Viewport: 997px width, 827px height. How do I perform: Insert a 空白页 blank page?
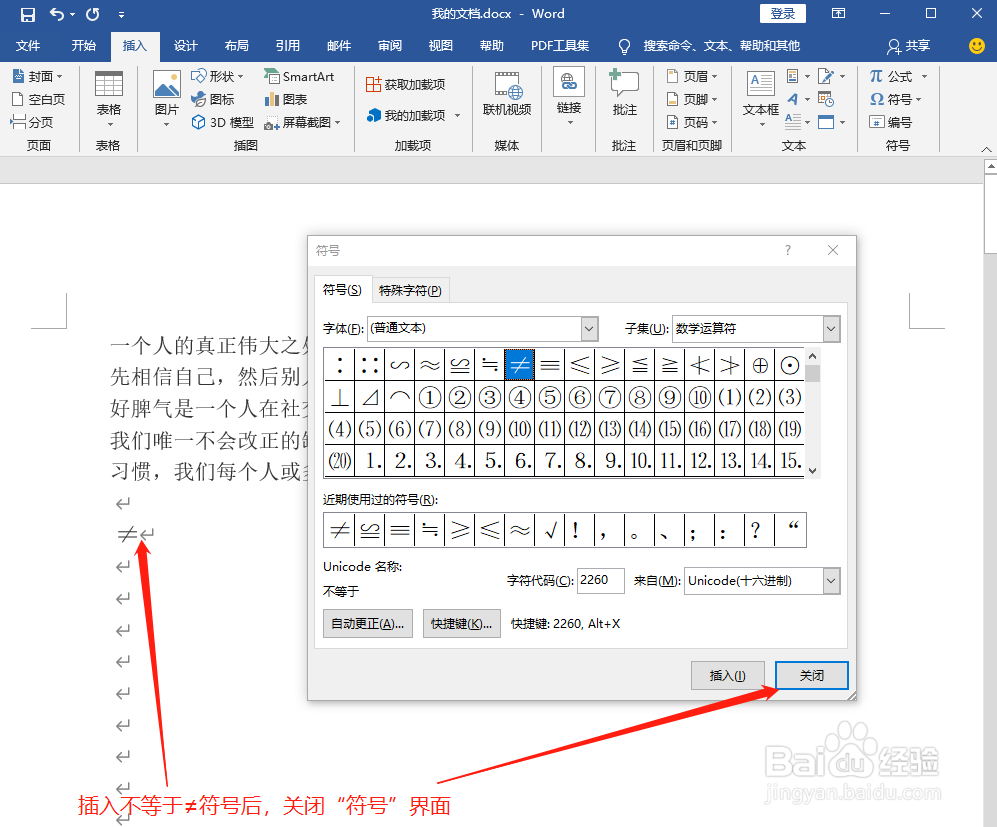click(39, 99)
